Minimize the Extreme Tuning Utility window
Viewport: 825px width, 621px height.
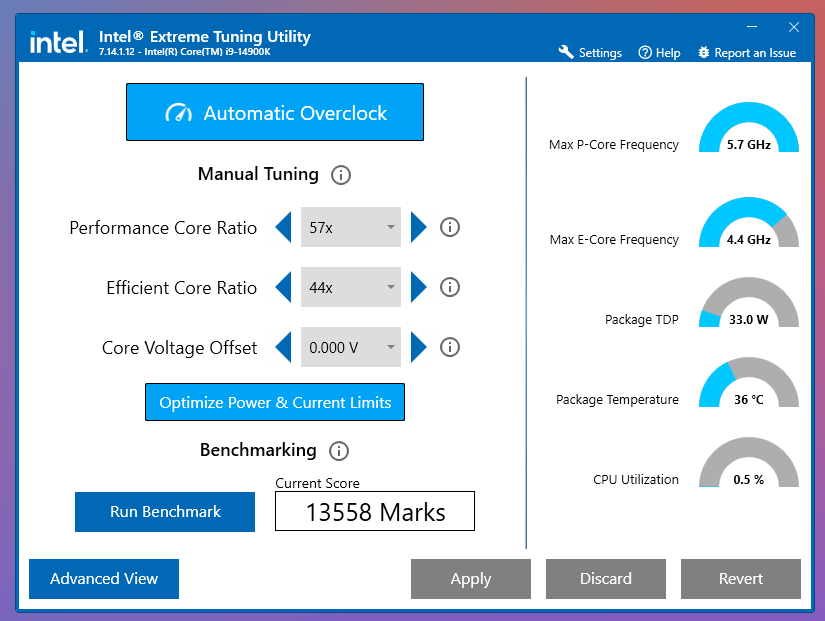752,27
